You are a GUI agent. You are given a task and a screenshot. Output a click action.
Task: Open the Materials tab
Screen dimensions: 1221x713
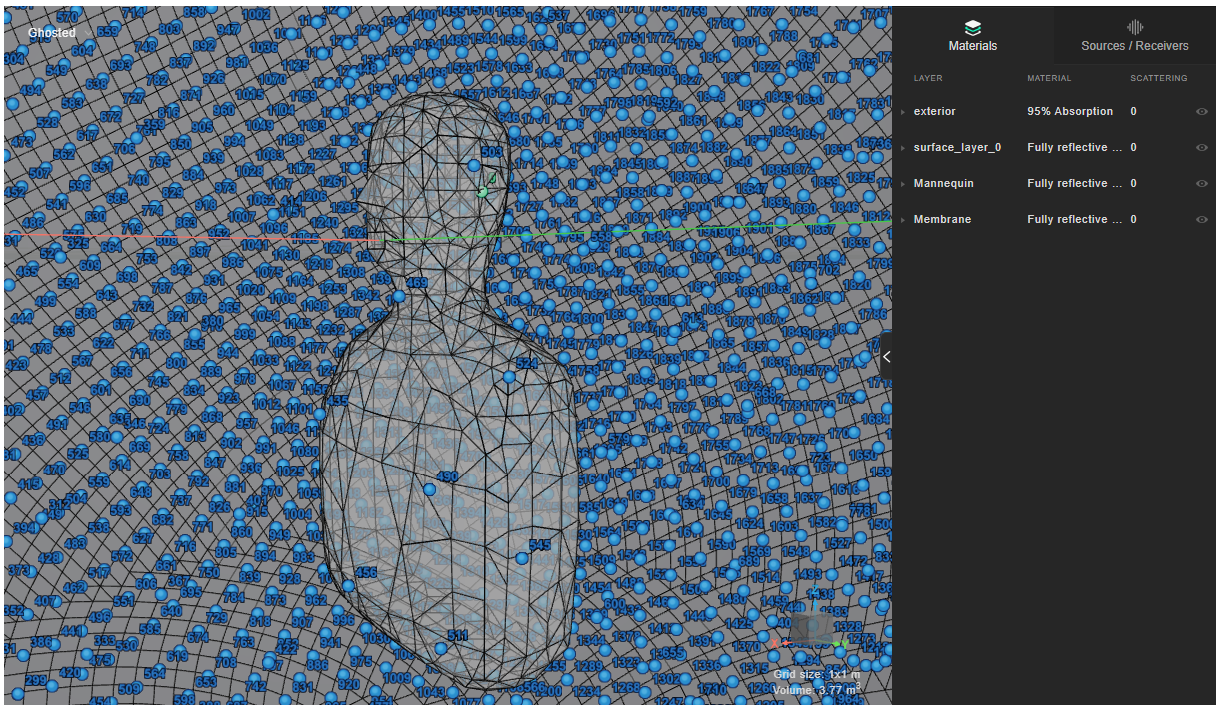pos(972,35)
